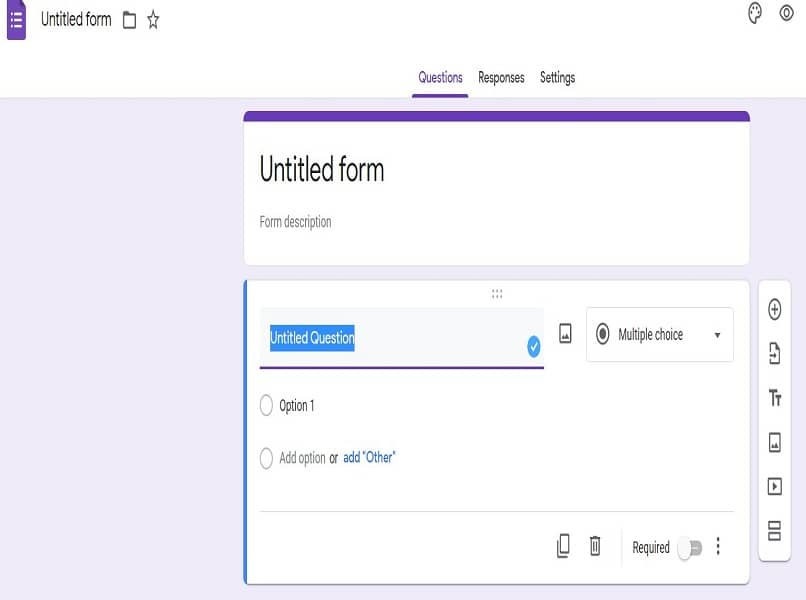Viewport: 806px width, 600px height.
Task: Open the theme customization palette
Action: coord(755,16)
